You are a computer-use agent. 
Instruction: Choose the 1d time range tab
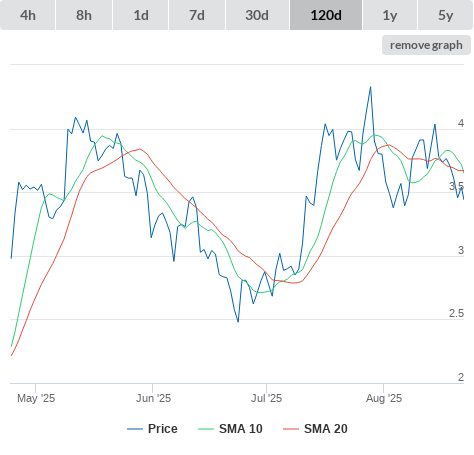tap(141, 15)
